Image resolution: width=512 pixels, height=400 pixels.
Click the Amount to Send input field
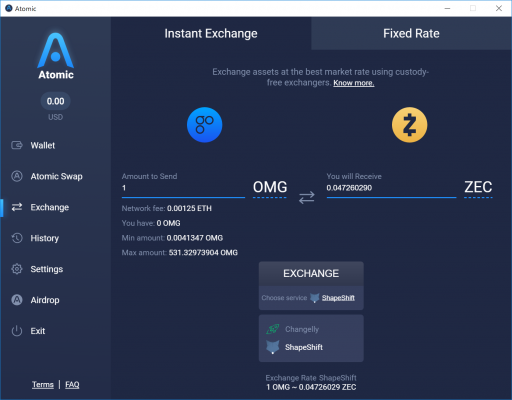[x=183, y=188]
